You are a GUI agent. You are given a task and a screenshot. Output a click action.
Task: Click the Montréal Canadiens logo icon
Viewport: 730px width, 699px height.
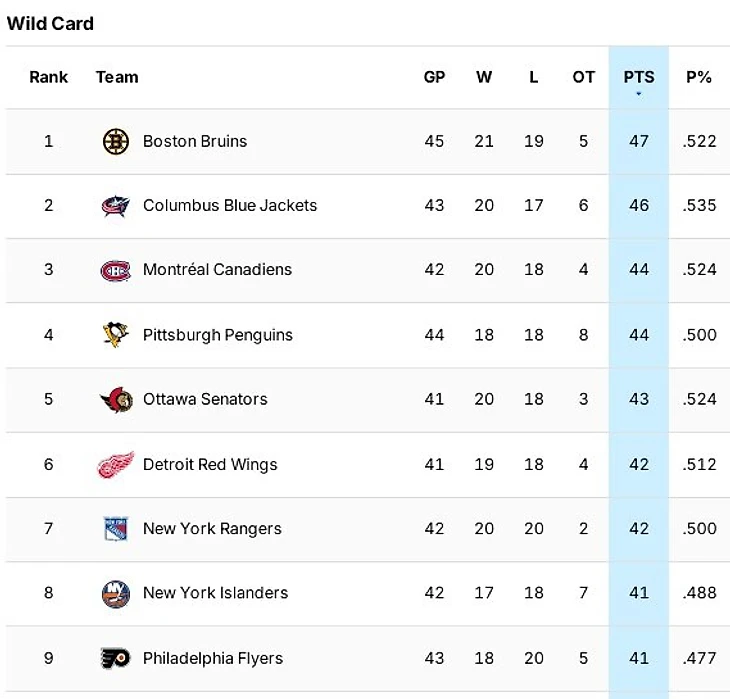[116, 270]
